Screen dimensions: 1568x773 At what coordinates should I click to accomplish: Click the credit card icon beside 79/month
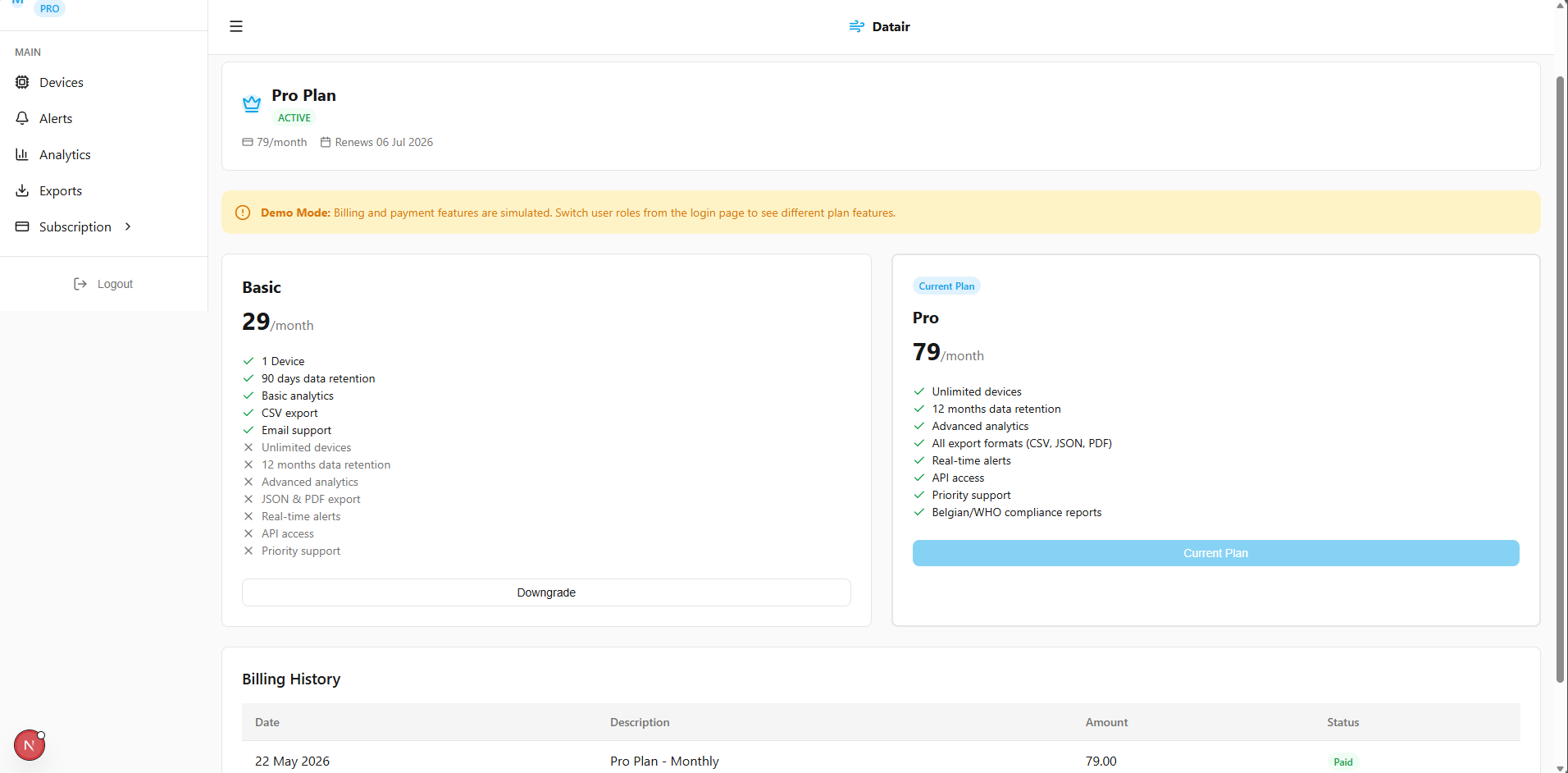(248, 142)
